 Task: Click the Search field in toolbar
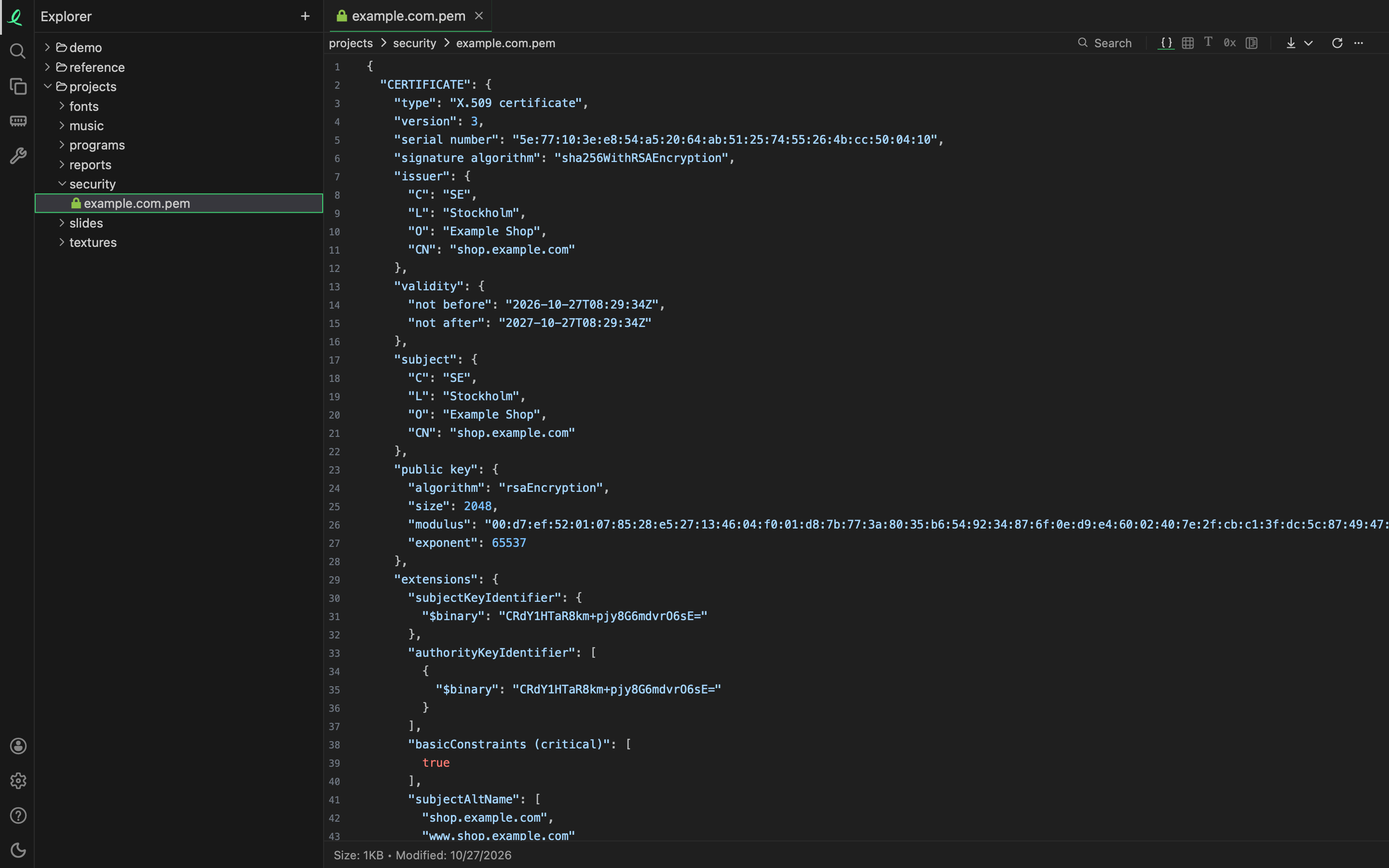pyautogui.click(x=1105, y=43)
